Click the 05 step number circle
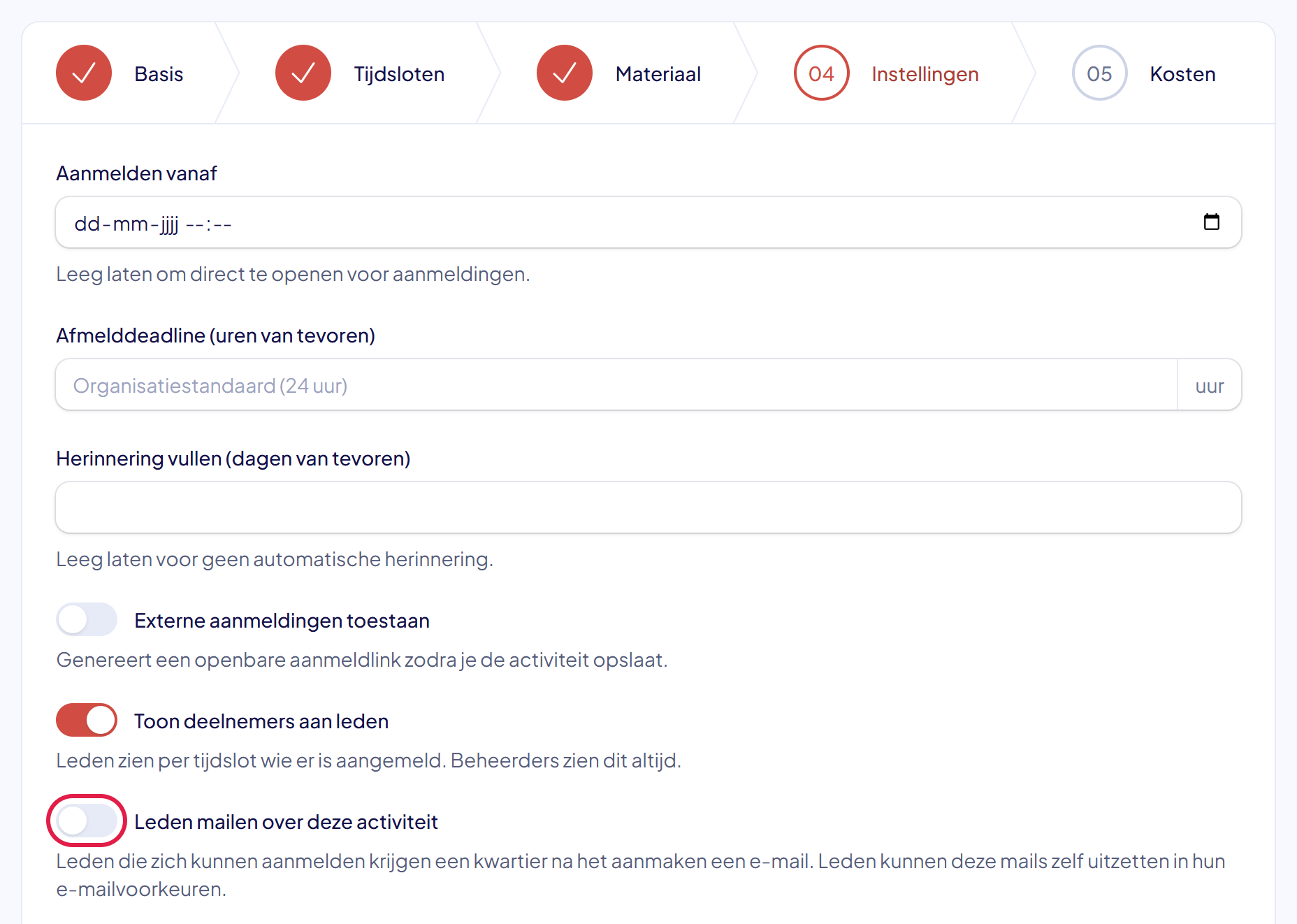Screen dimensions: 1297x924 click(x=1100, y=73)
